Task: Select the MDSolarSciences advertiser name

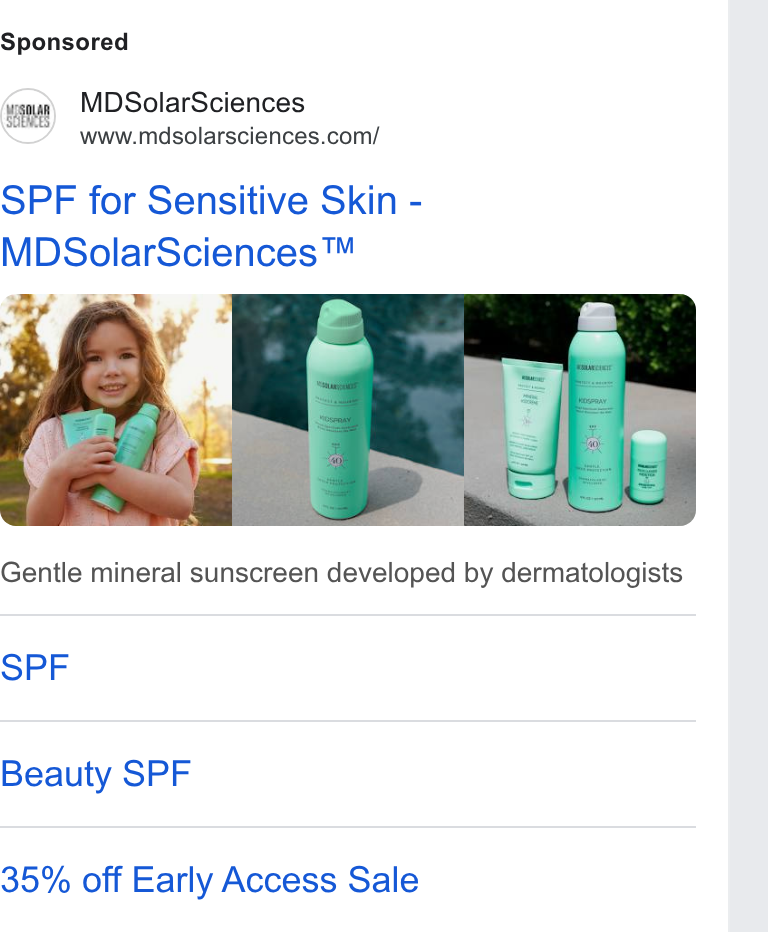Action: click(x=192, y=103)
